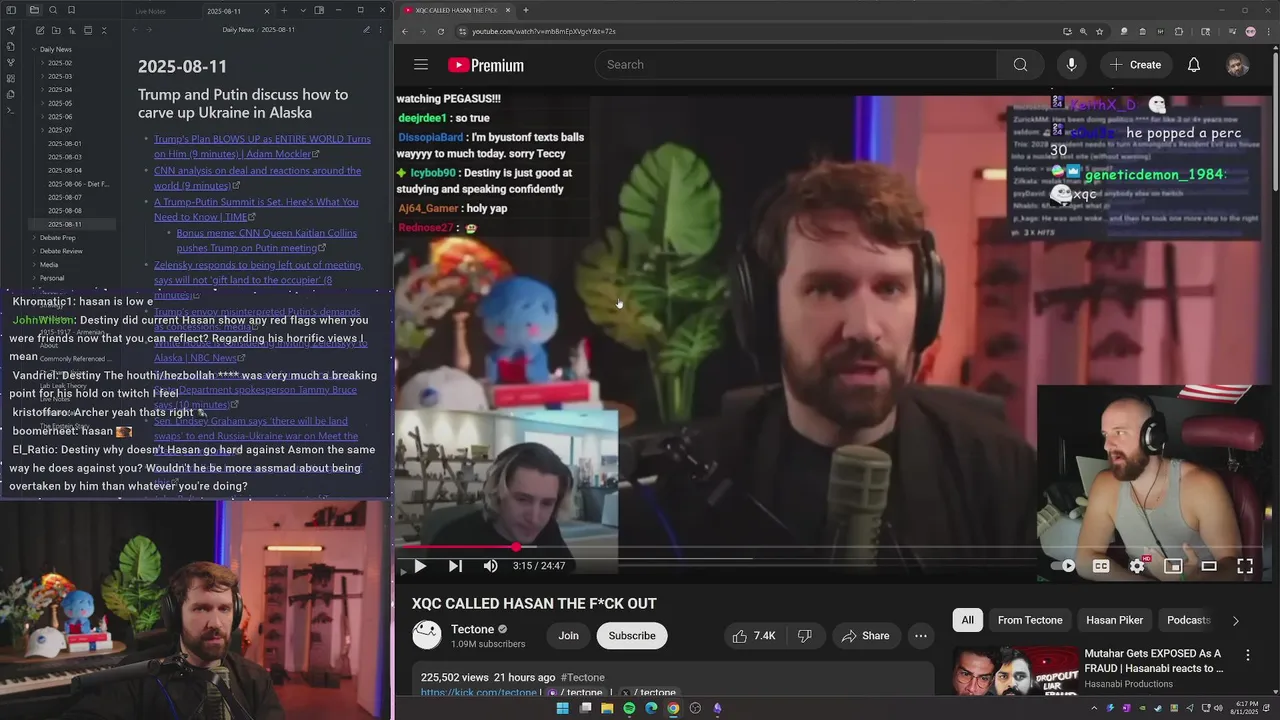This screenshot has height=720, width=1280.
Task: Open the Windows Start menu
Action: pos(562,708)
